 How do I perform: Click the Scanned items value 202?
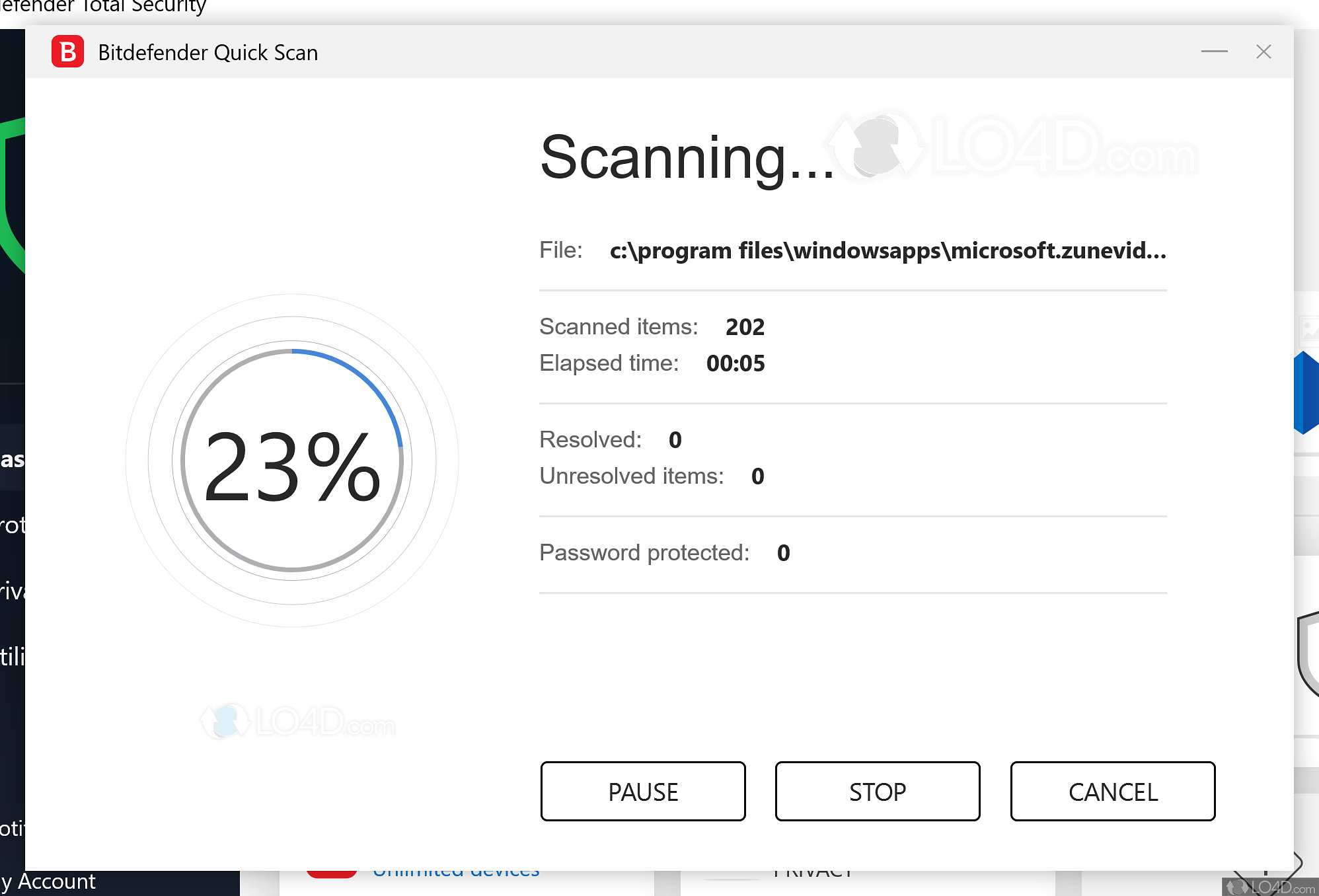tap(745, 327)
